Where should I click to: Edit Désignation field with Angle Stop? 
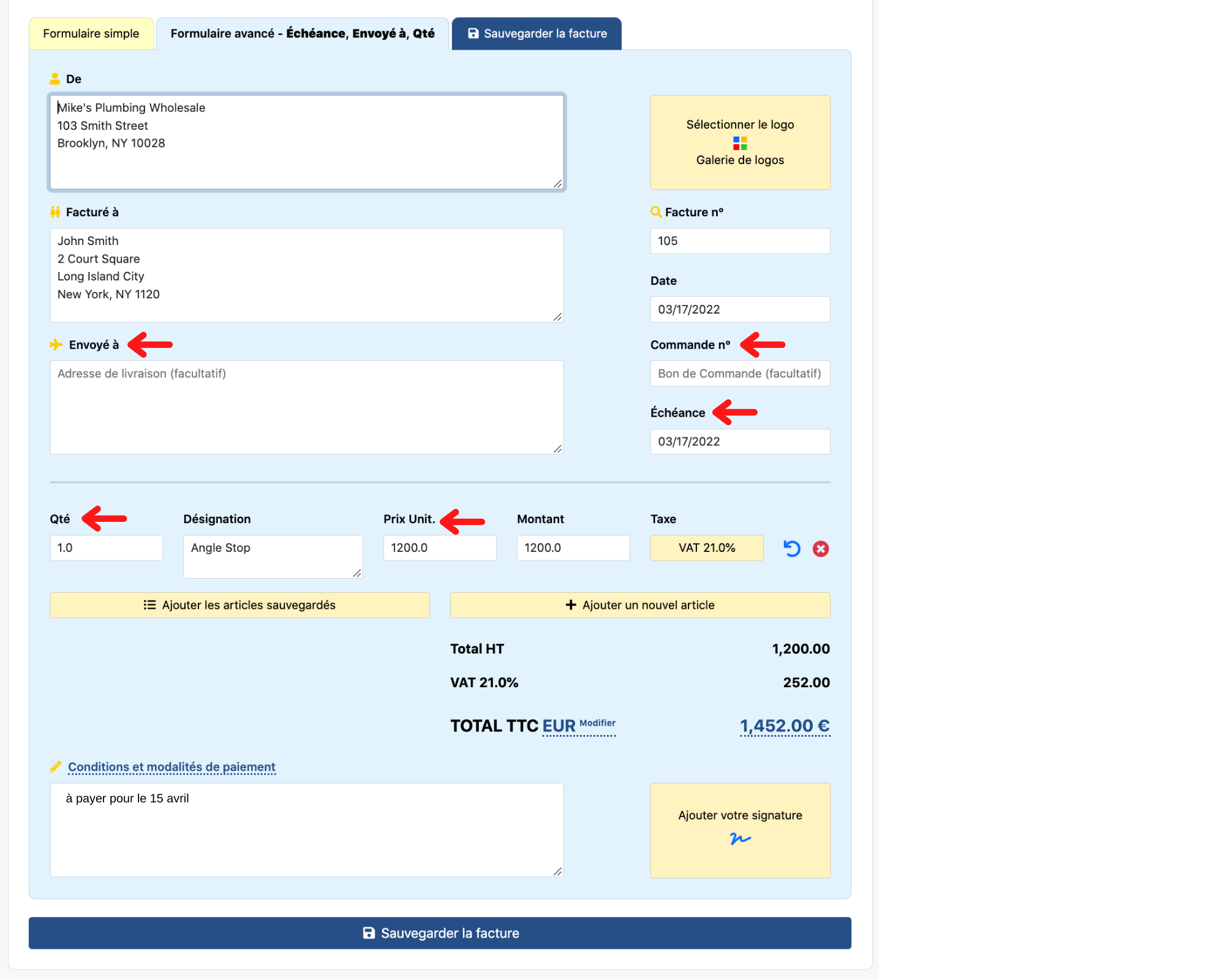tap(273, 557)
